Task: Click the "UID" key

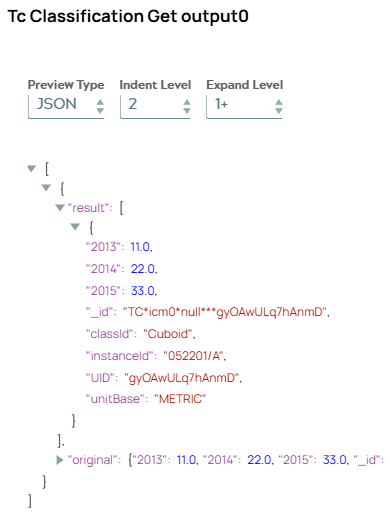Action: (x=100, y=378)
